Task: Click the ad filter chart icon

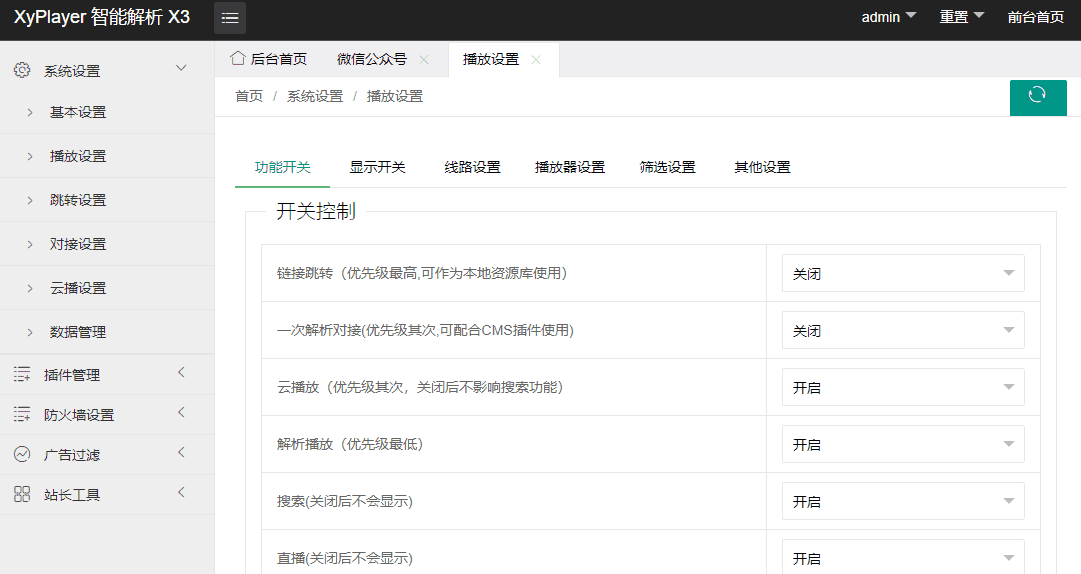Action: [x=21, y=454]
